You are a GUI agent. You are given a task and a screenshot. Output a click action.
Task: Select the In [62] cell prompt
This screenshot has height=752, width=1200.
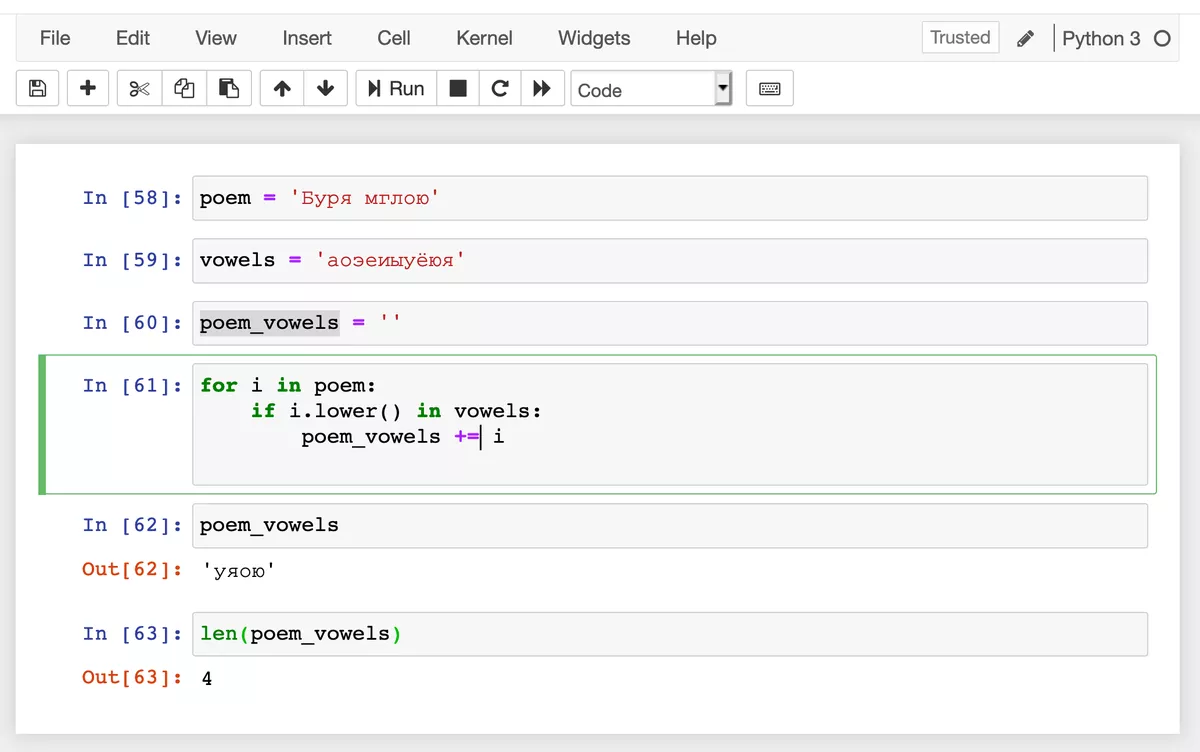(x=133, y=525)
